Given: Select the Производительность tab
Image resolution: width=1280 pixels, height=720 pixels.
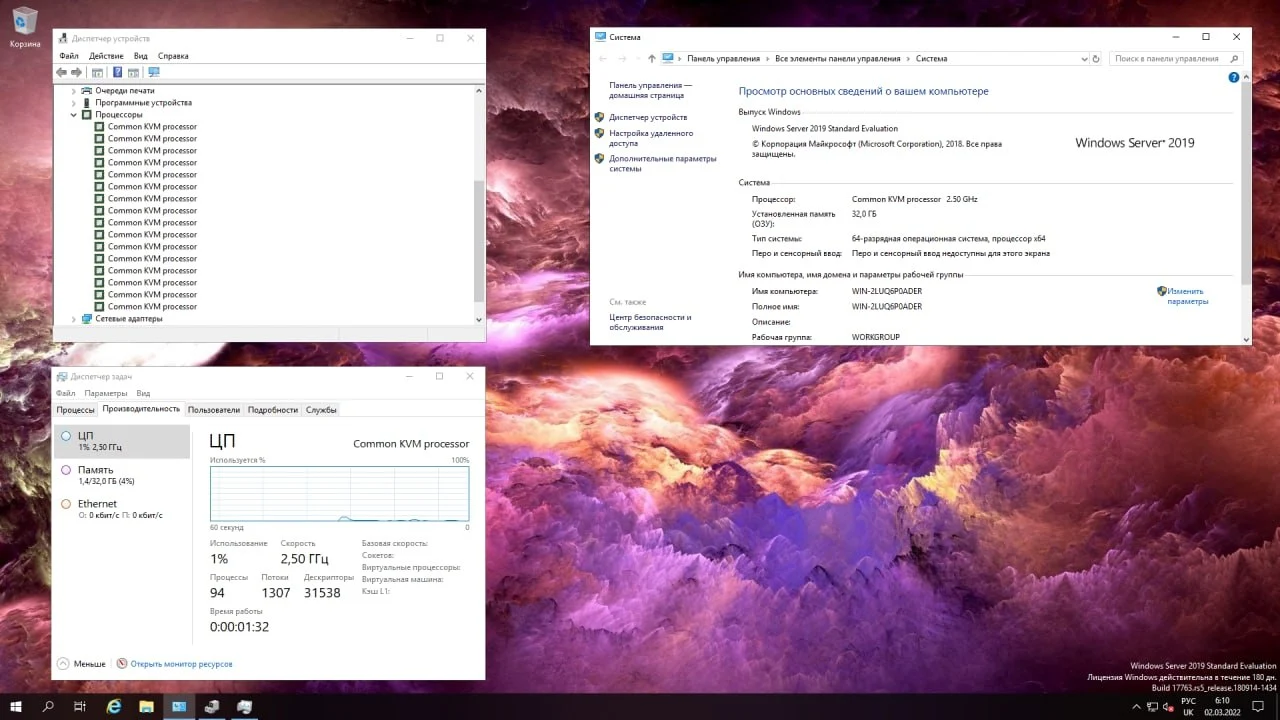Looking at the screenshot, I should 141,409.
